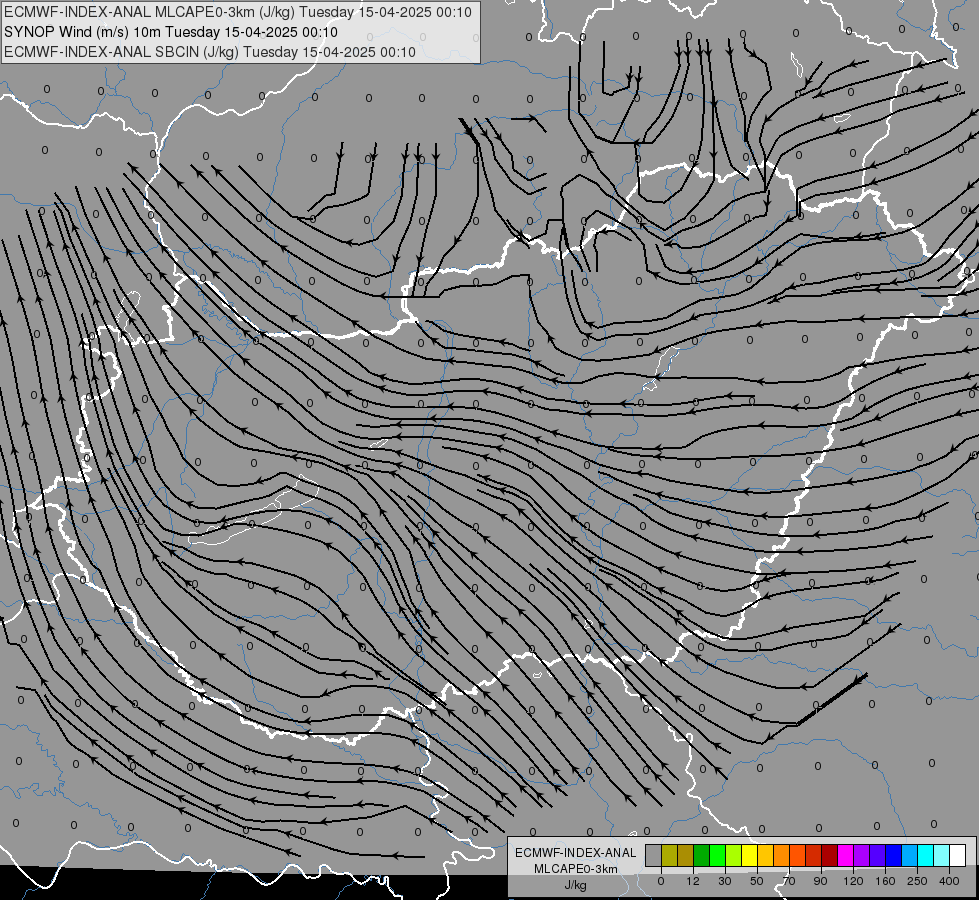Click the olive-yellow swatch next to the gray swatch
This screenshot has width=979, height=900.
[x=669, y=856]
